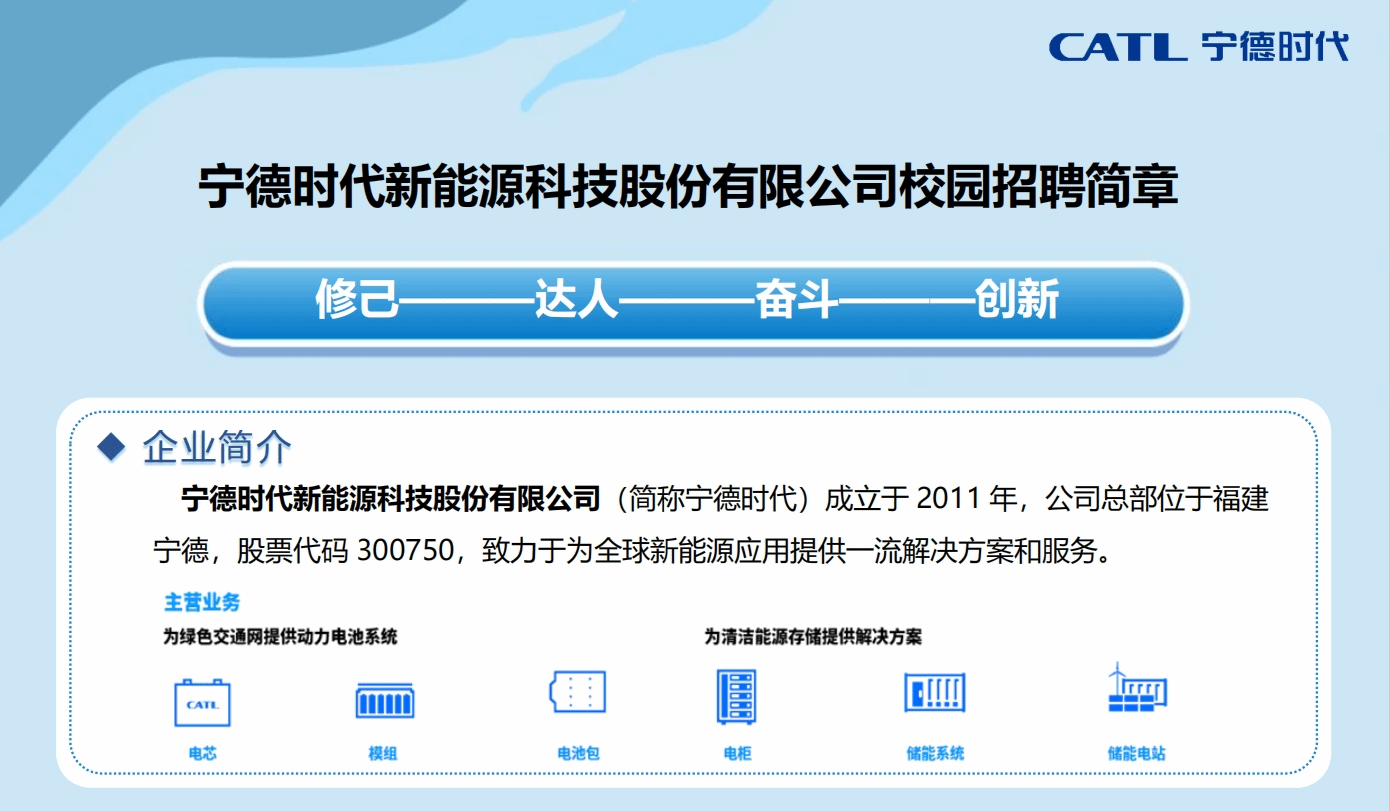Click the 电池包 caption
This screenshot has width=1390, height=811.
coord(578,753)
